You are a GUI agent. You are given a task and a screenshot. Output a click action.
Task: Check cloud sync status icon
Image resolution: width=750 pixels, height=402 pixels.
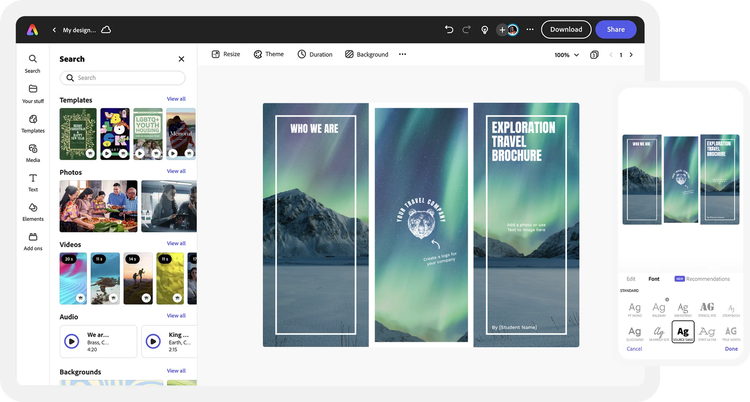[106, 30]
